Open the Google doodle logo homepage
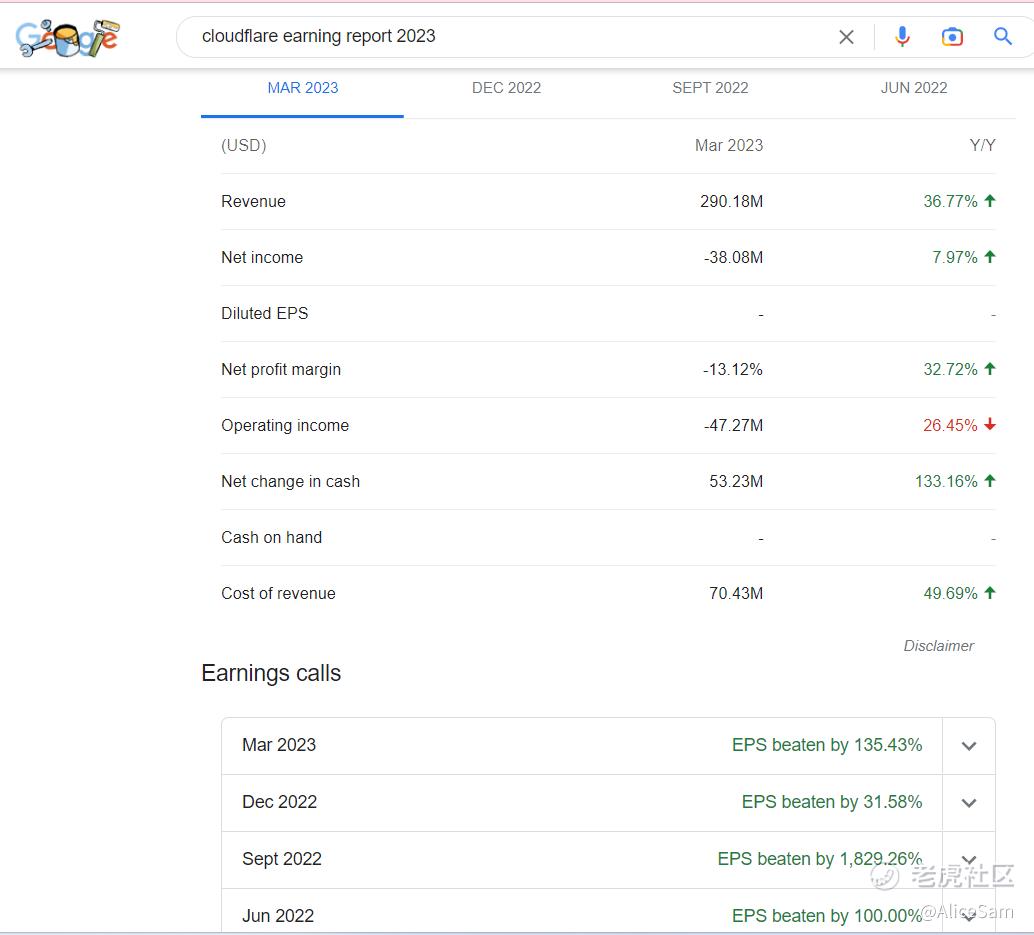This screenshot has width=1034, height=935. click(x=68, y=38)
